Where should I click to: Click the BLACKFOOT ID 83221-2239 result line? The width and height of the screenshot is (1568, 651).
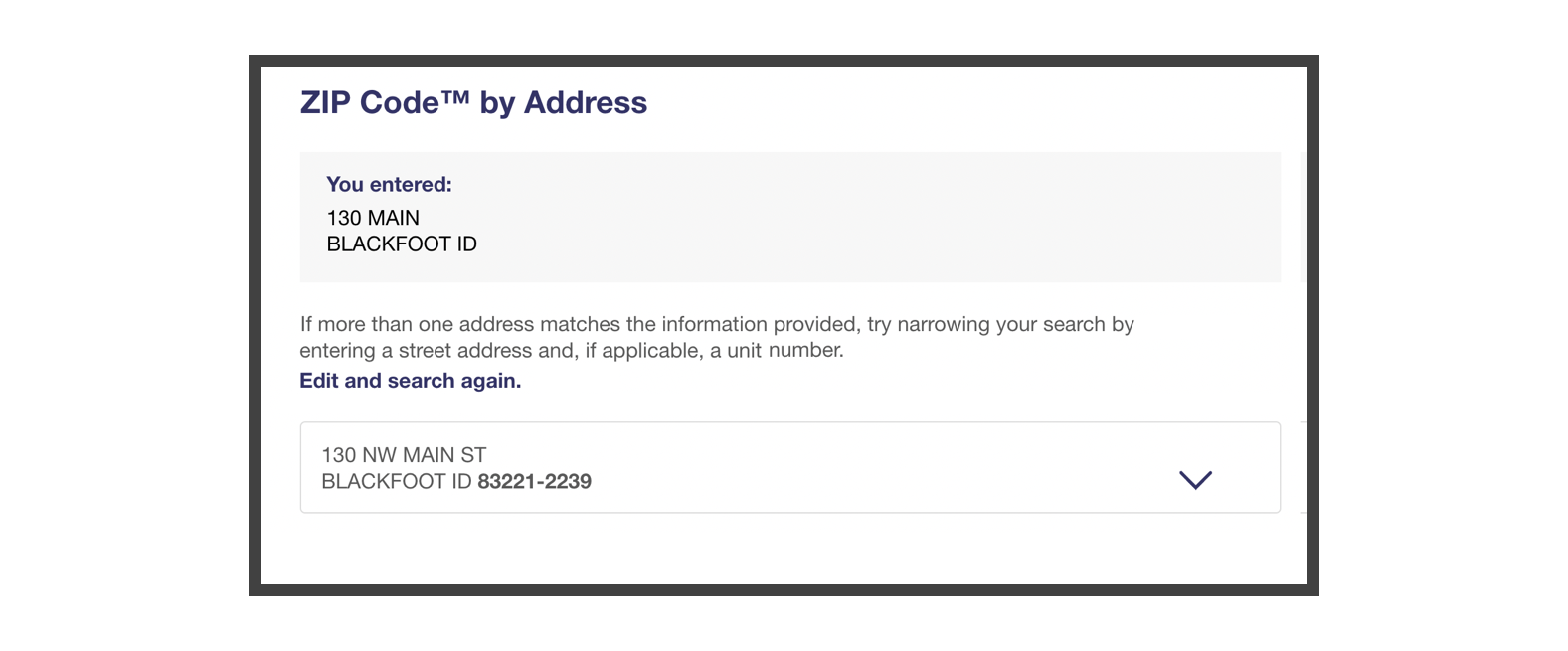tap(455, 482)
